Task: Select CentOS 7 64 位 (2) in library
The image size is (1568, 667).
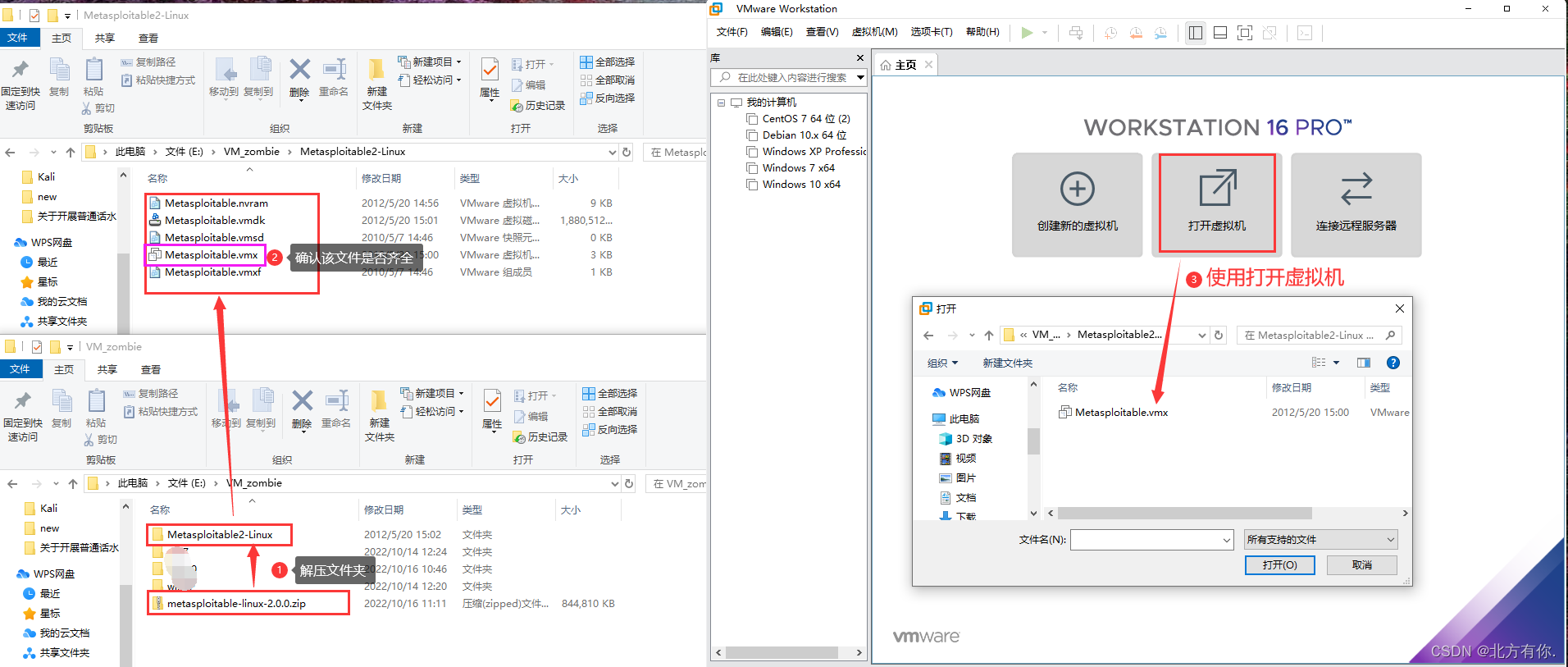Action: (805, 119)
